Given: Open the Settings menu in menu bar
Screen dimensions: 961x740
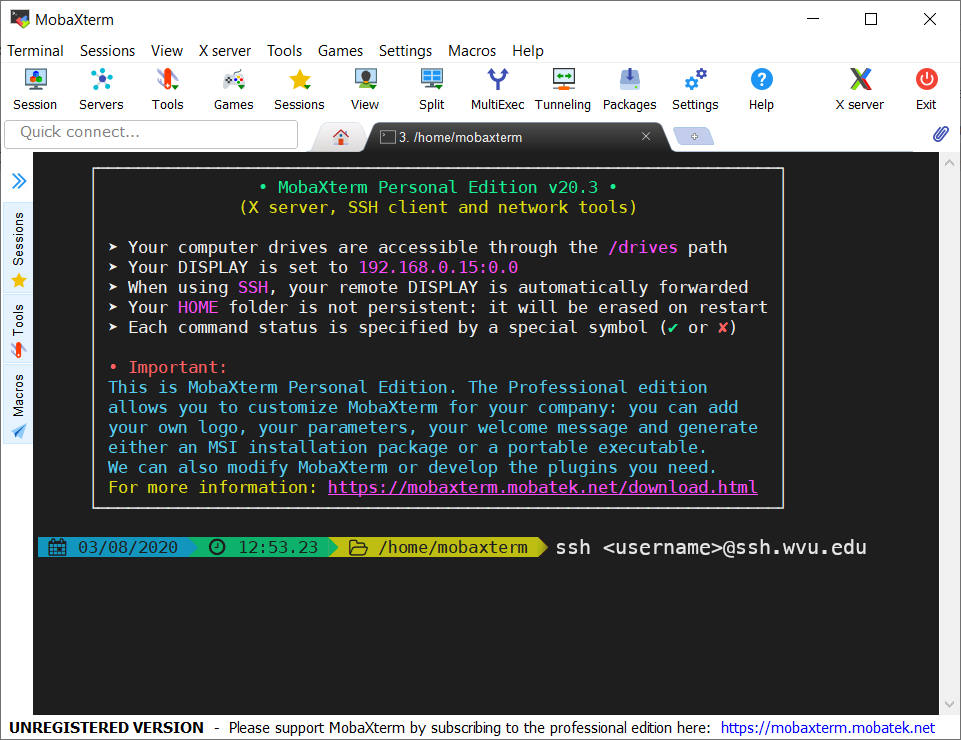Looking at the screenshot, I should 405,51.
